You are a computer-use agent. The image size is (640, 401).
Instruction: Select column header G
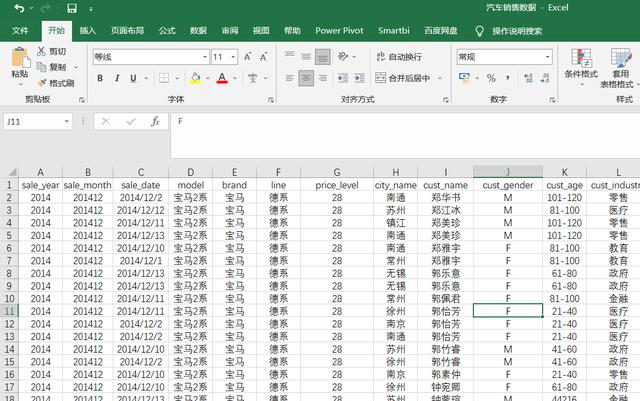[x=337, y=172]
